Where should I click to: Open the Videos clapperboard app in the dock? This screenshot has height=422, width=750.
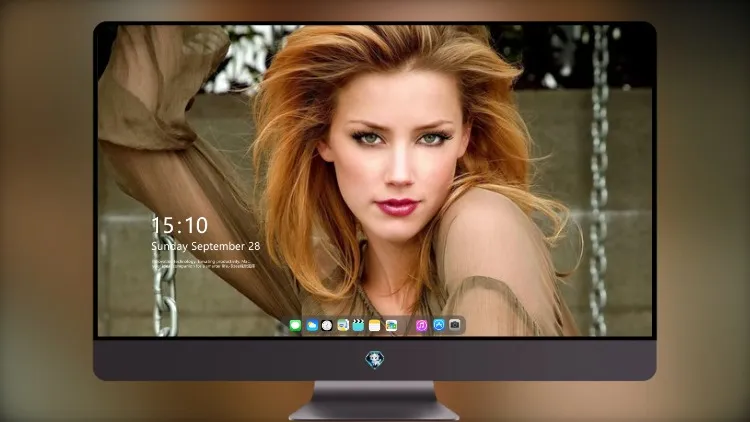pos(358,326)
